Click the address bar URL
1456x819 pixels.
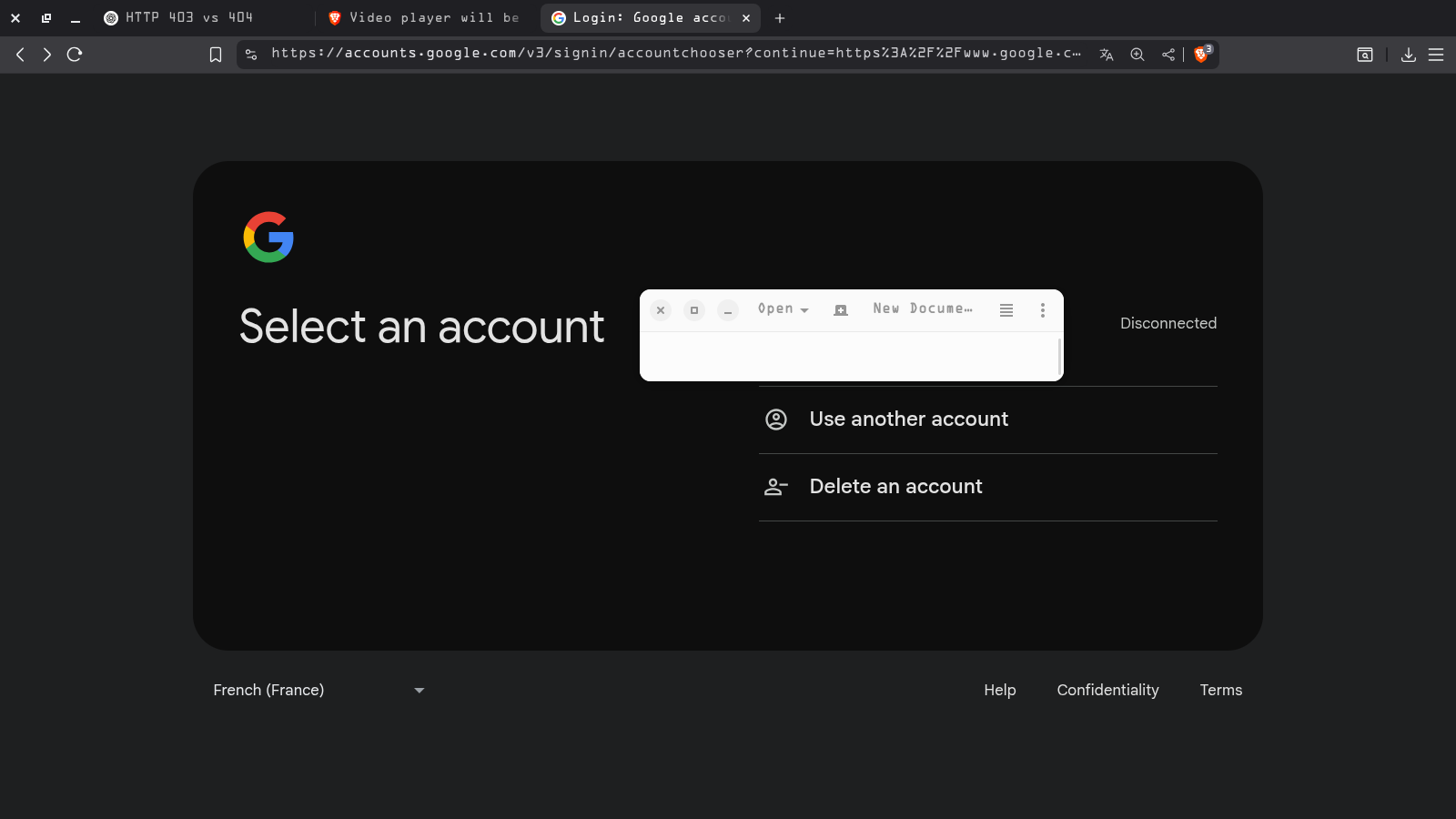coord(675,54)
